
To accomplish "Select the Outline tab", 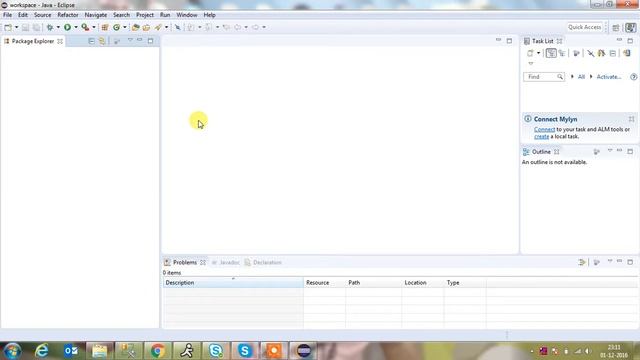I will click(541, 152).
